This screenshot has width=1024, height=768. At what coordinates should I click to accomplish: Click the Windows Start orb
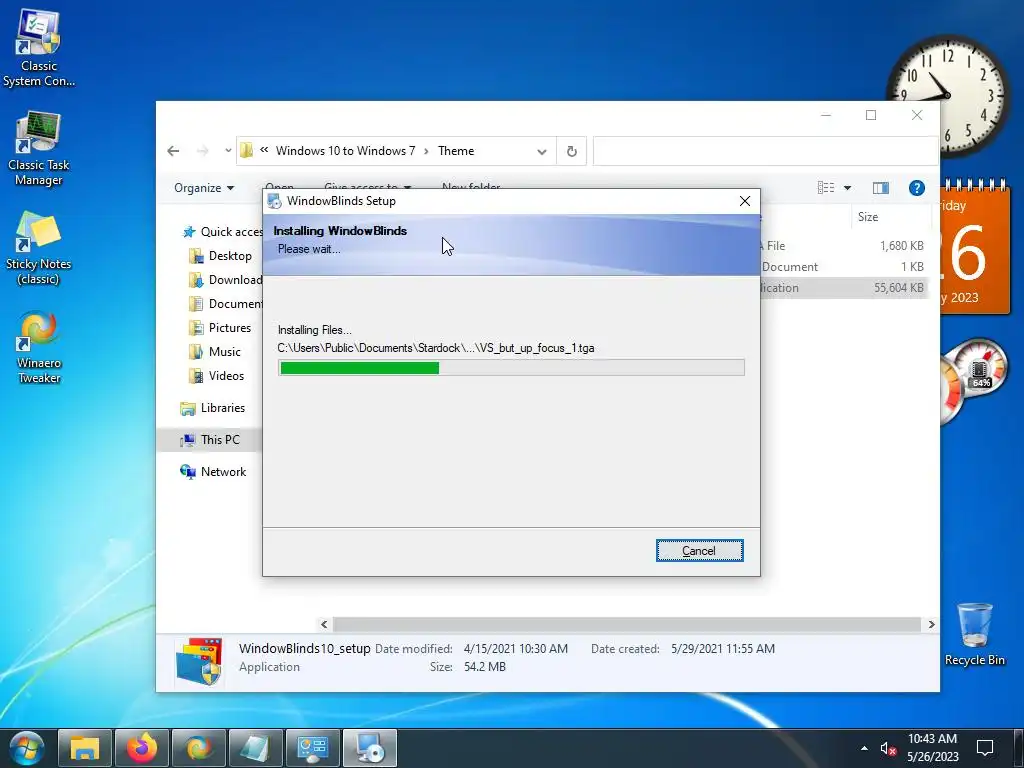pos(26,748)
